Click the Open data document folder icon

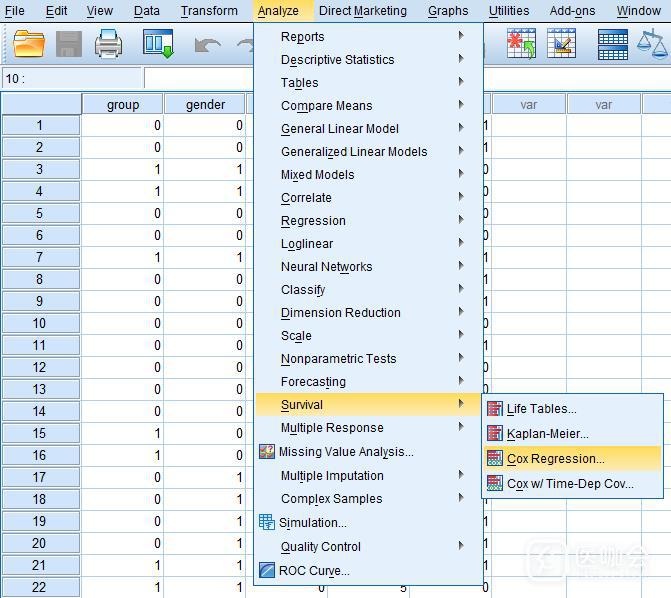30,44
